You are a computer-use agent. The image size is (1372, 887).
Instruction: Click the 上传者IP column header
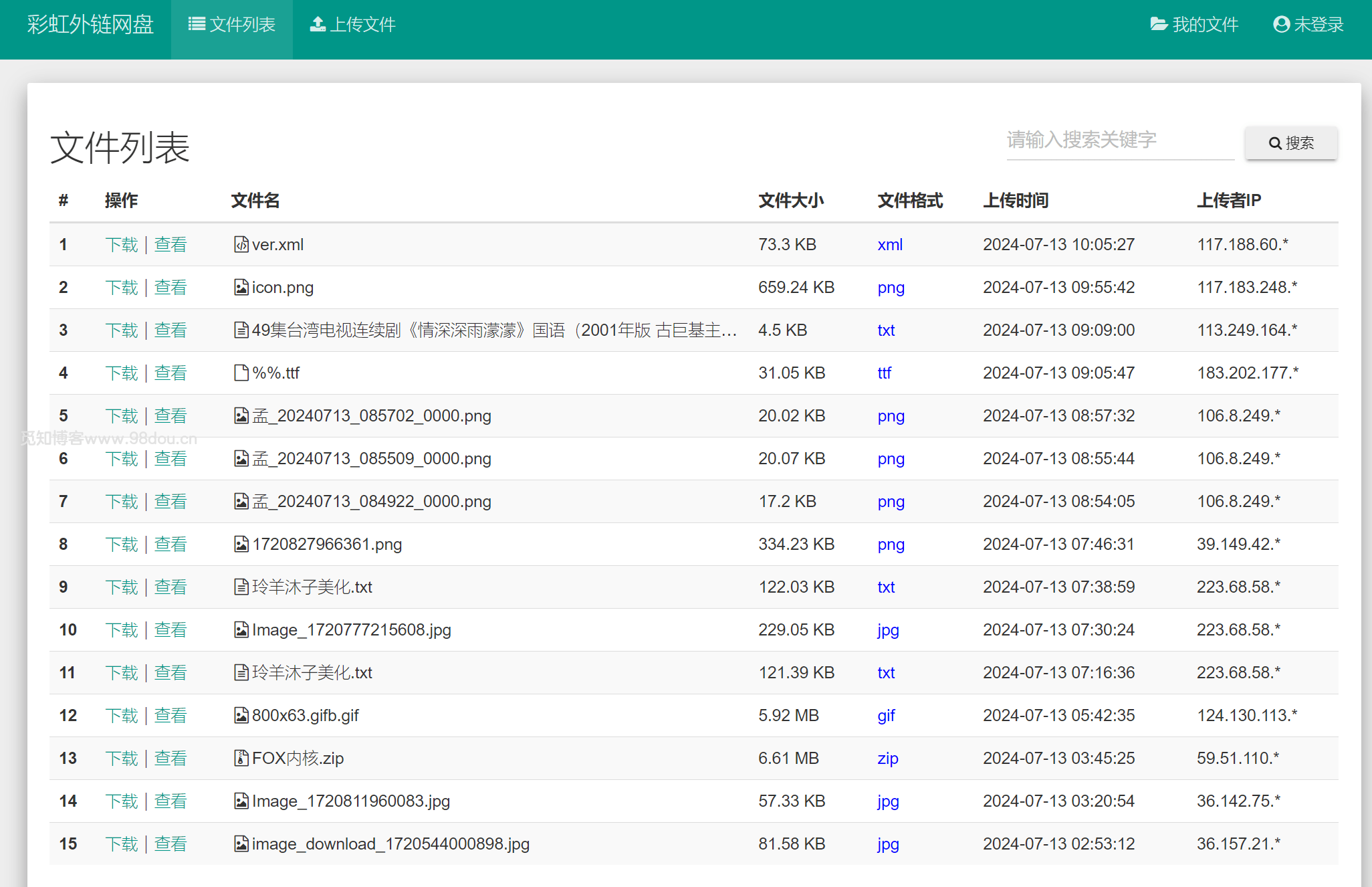[1229, 201]
